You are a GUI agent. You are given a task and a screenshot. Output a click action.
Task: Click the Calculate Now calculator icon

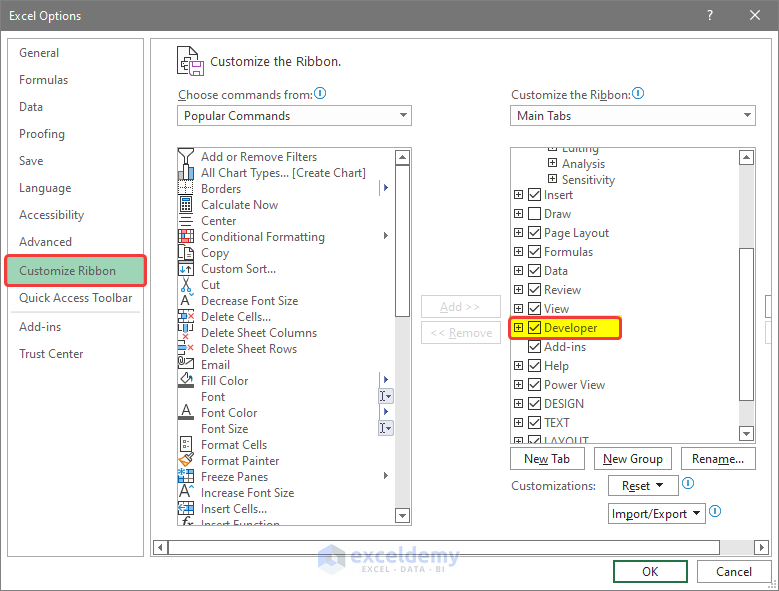[186, 205]
